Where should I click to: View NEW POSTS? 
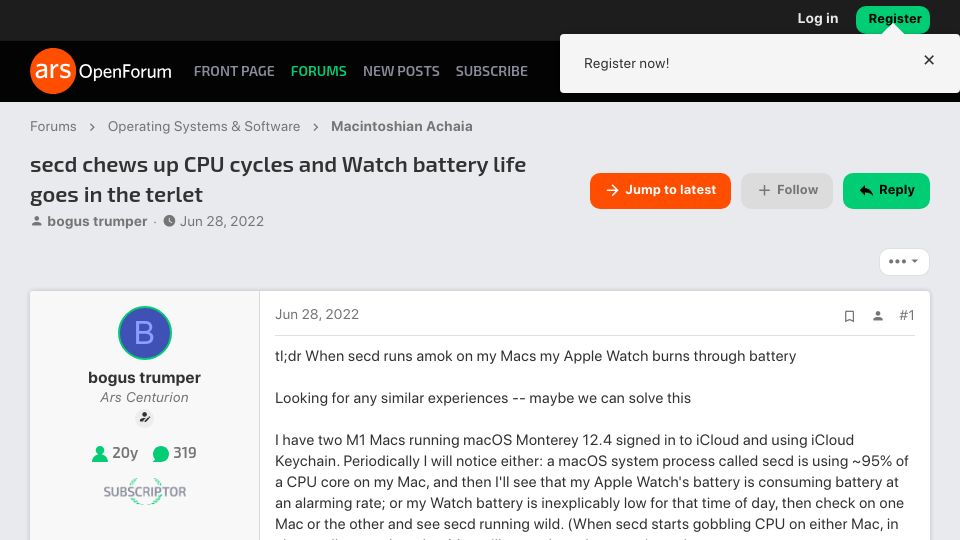click(x=401, y=71)
